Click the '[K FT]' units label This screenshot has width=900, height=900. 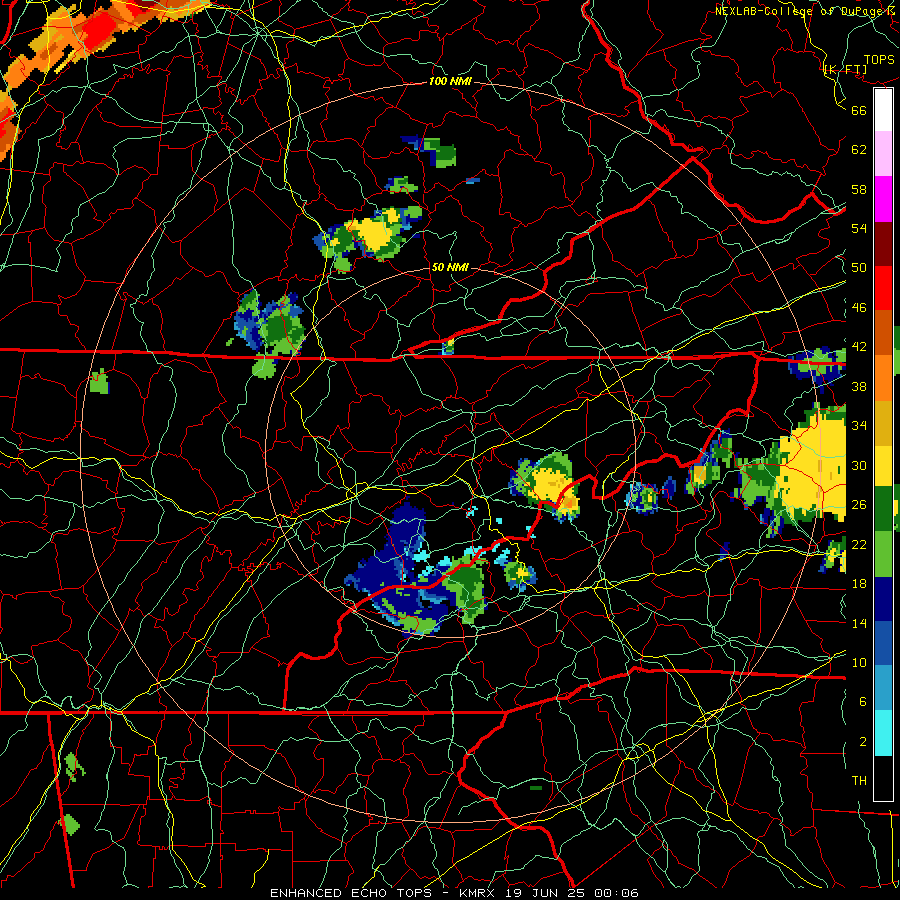pyautogui.click(x=845, y=69)
